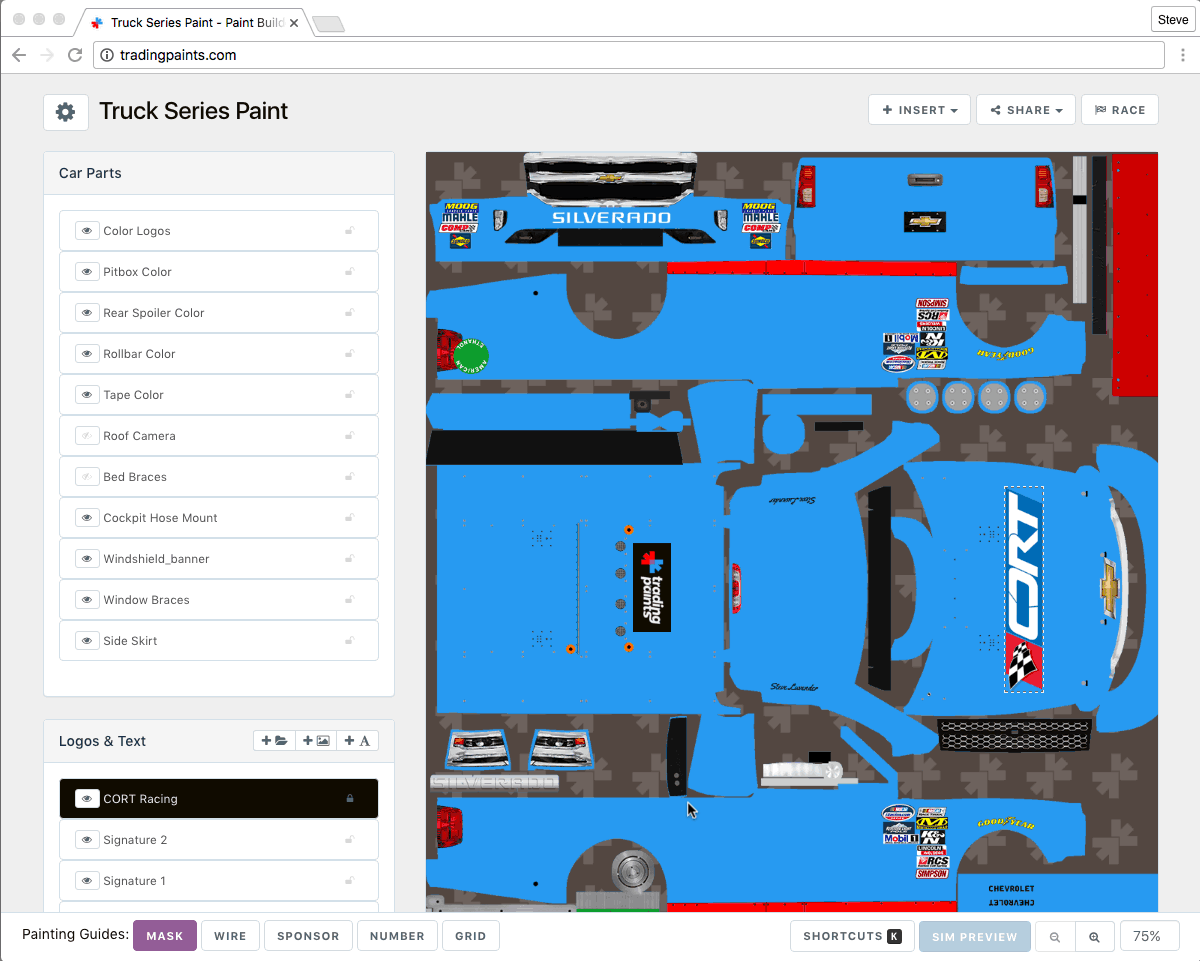
Task: Show the Bed Braces part
Action: pyautogui.click(x=87, y=477)
